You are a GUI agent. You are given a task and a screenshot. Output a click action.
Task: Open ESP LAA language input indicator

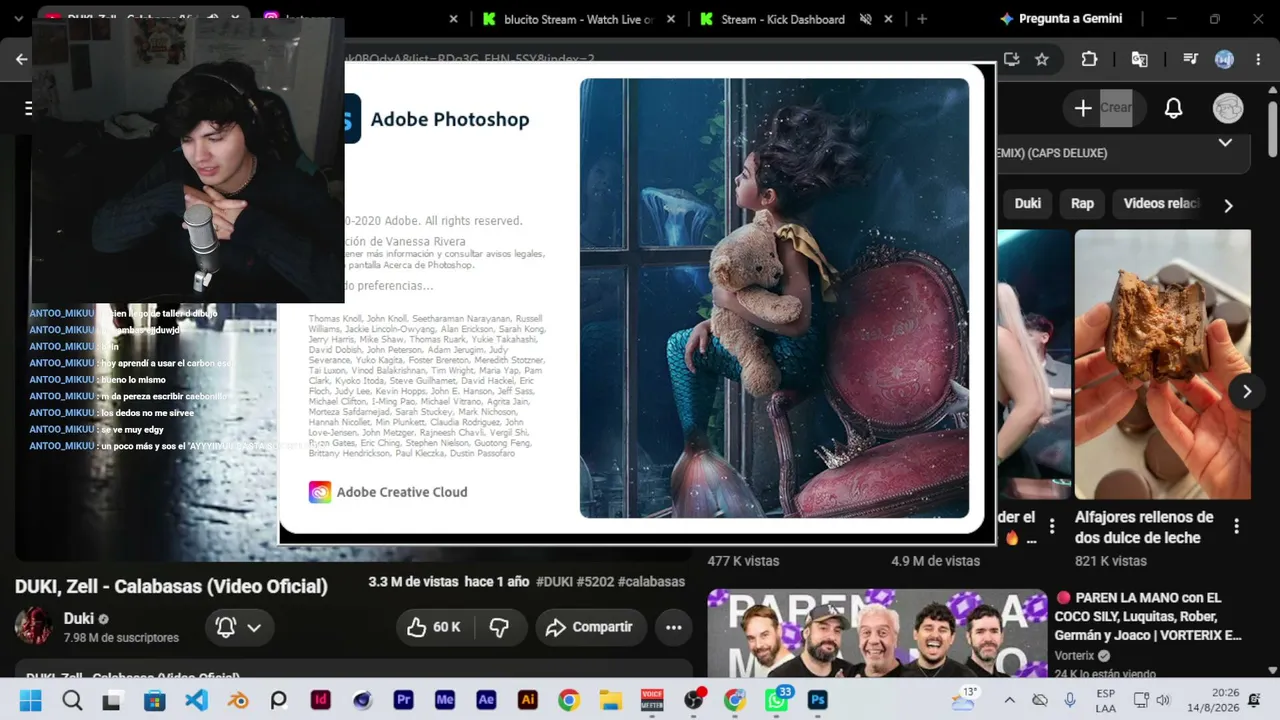click(1105, 700)
